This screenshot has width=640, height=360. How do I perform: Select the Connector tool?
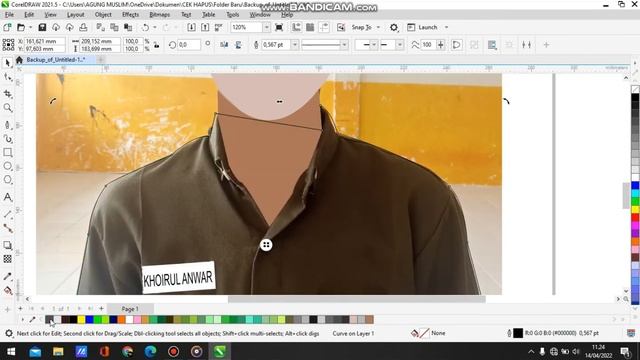[x=7, y=228]
